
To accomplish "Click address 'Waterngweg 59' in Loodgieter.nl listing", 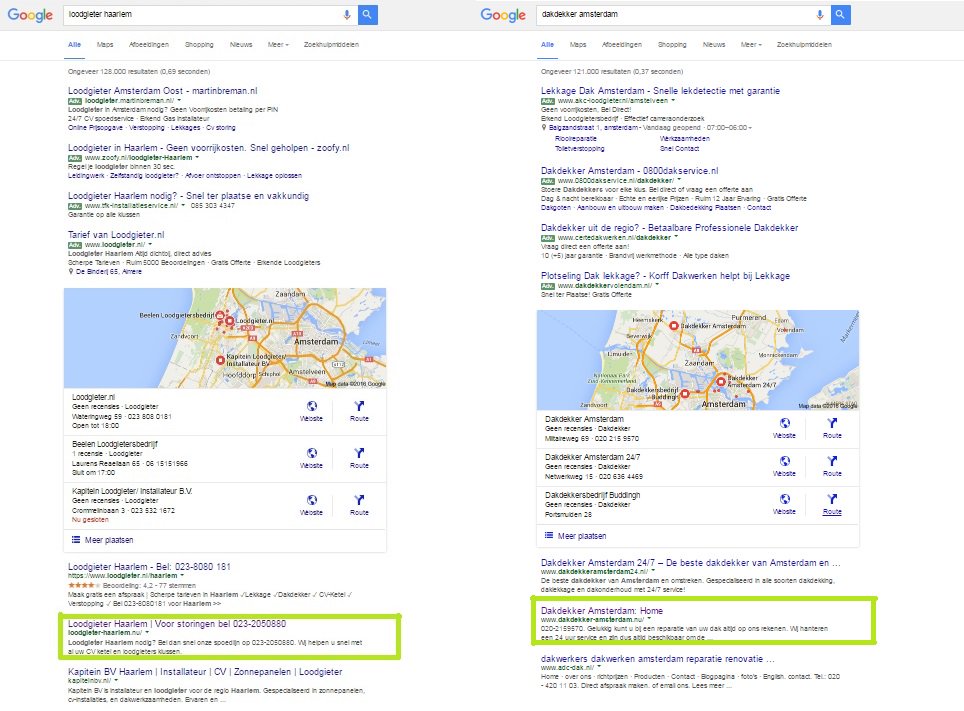I will tap(97, 416).
